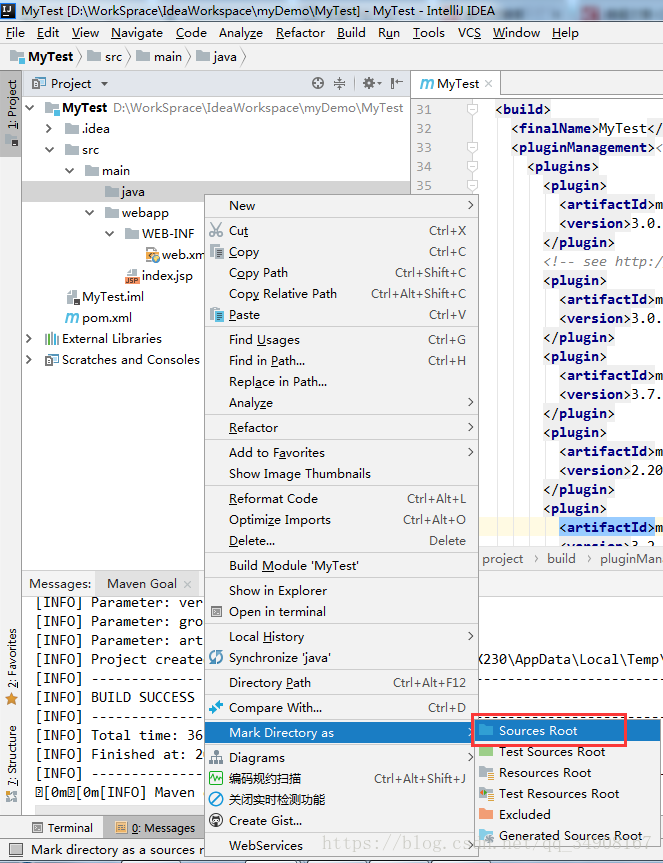Expand Scratches and Consoles node
Viewport: 663px width, 863px height.
coord(29,359)
